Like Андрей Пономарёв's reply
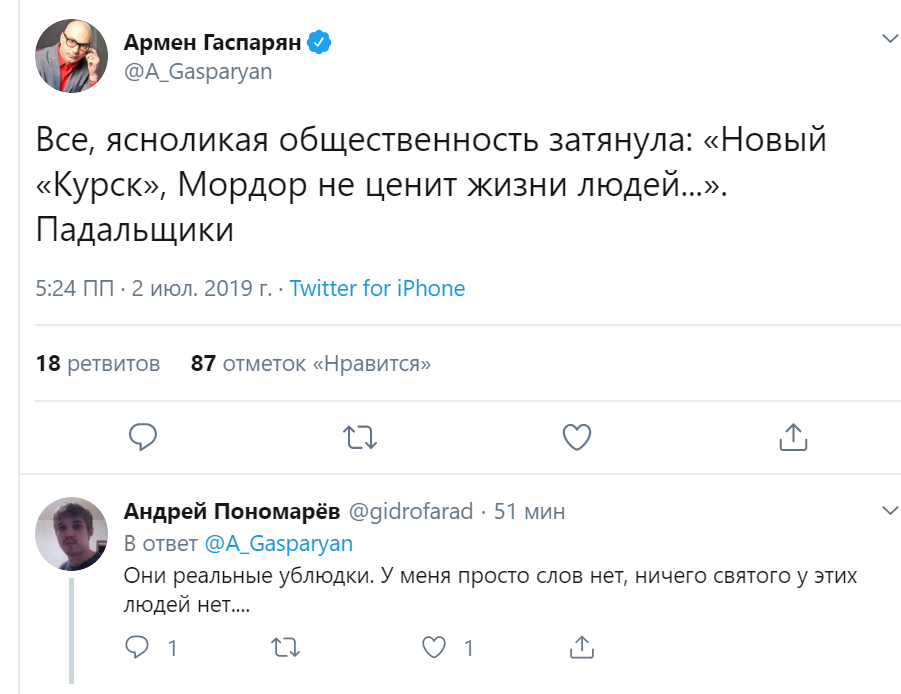The width and height of the screenshot is (901, 694). [x=433, y=648]
